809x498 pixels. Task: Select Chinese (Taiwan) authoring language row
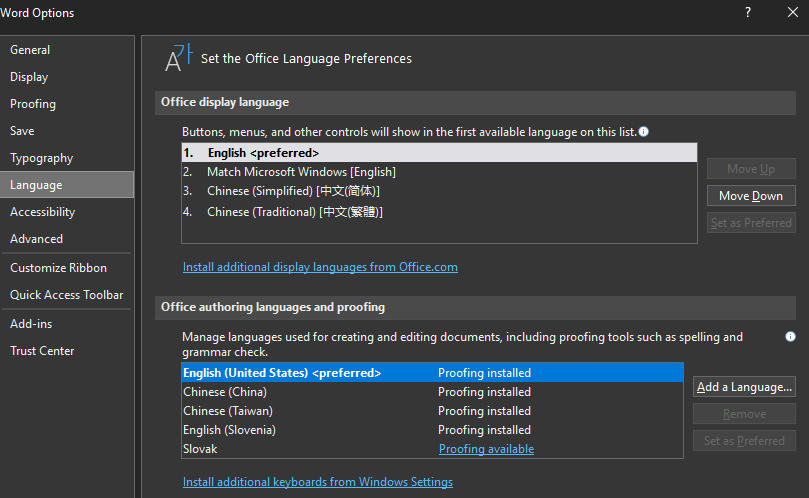click(x=432, y=411)
